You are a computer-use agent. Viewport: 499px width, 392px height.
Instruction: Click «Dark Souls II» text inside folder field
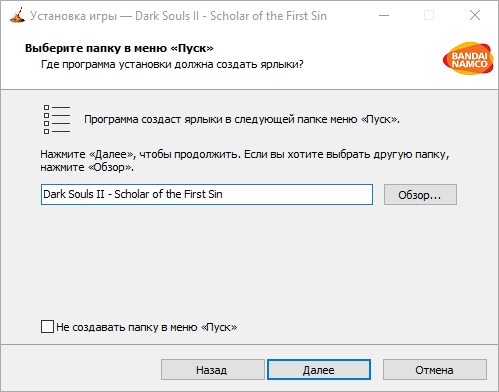point(74,194)
